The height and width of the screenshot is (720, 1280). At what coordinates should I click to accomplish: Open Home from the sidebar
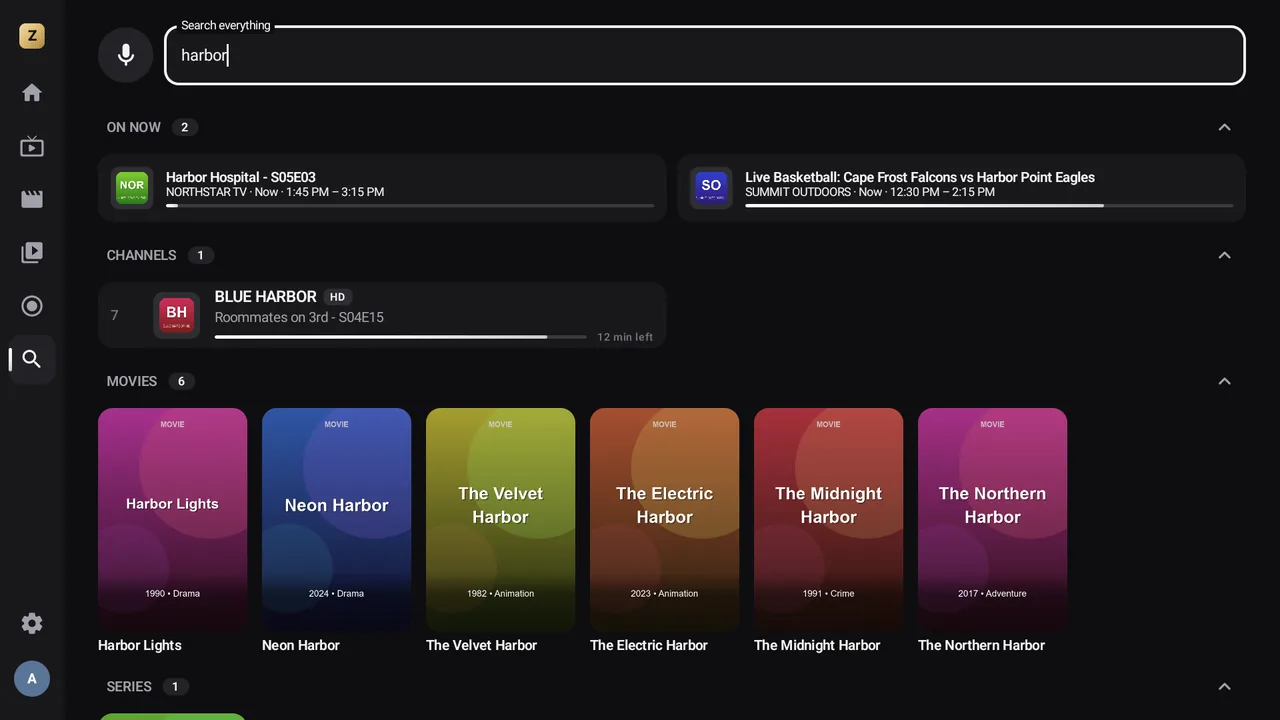point(32,93)
